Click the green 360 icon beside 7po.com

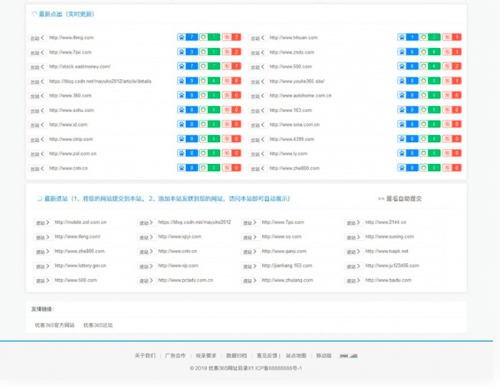pyautogui.click(x=203, y=52)
